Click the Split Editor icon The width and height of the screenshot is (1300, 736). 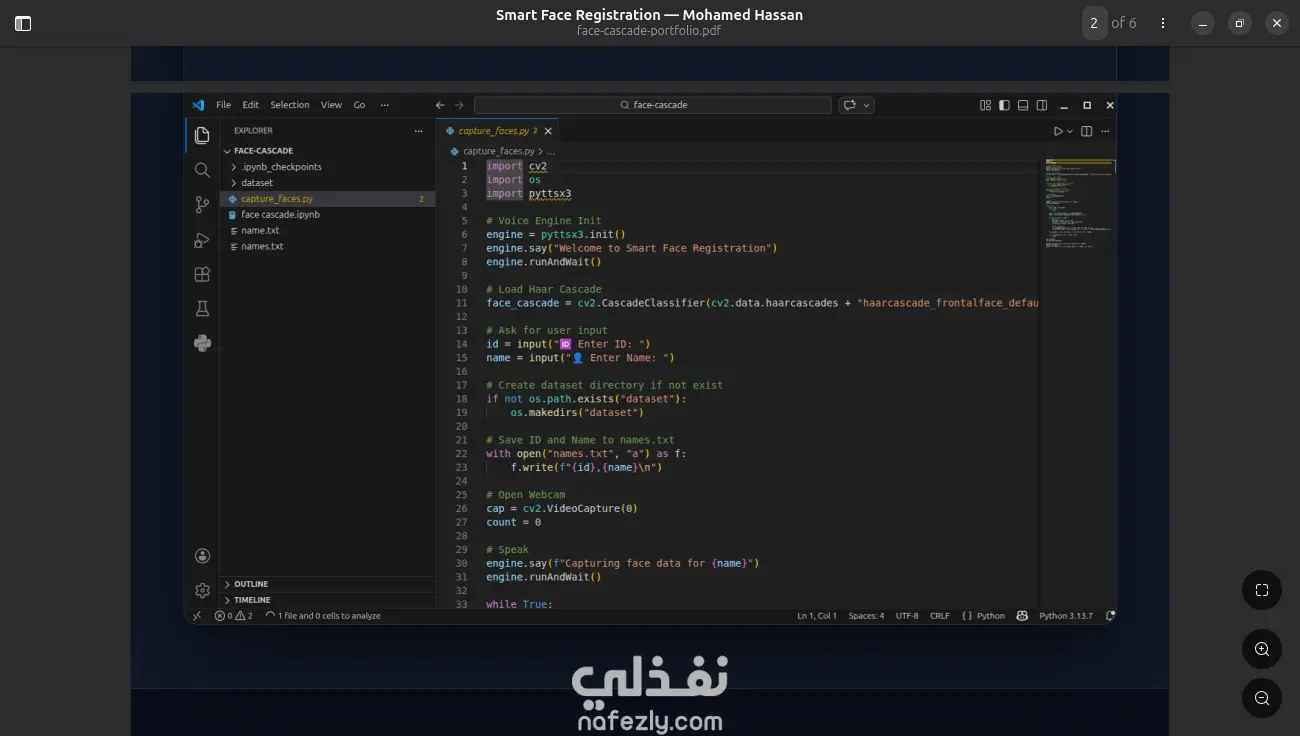pos(1087,131)
